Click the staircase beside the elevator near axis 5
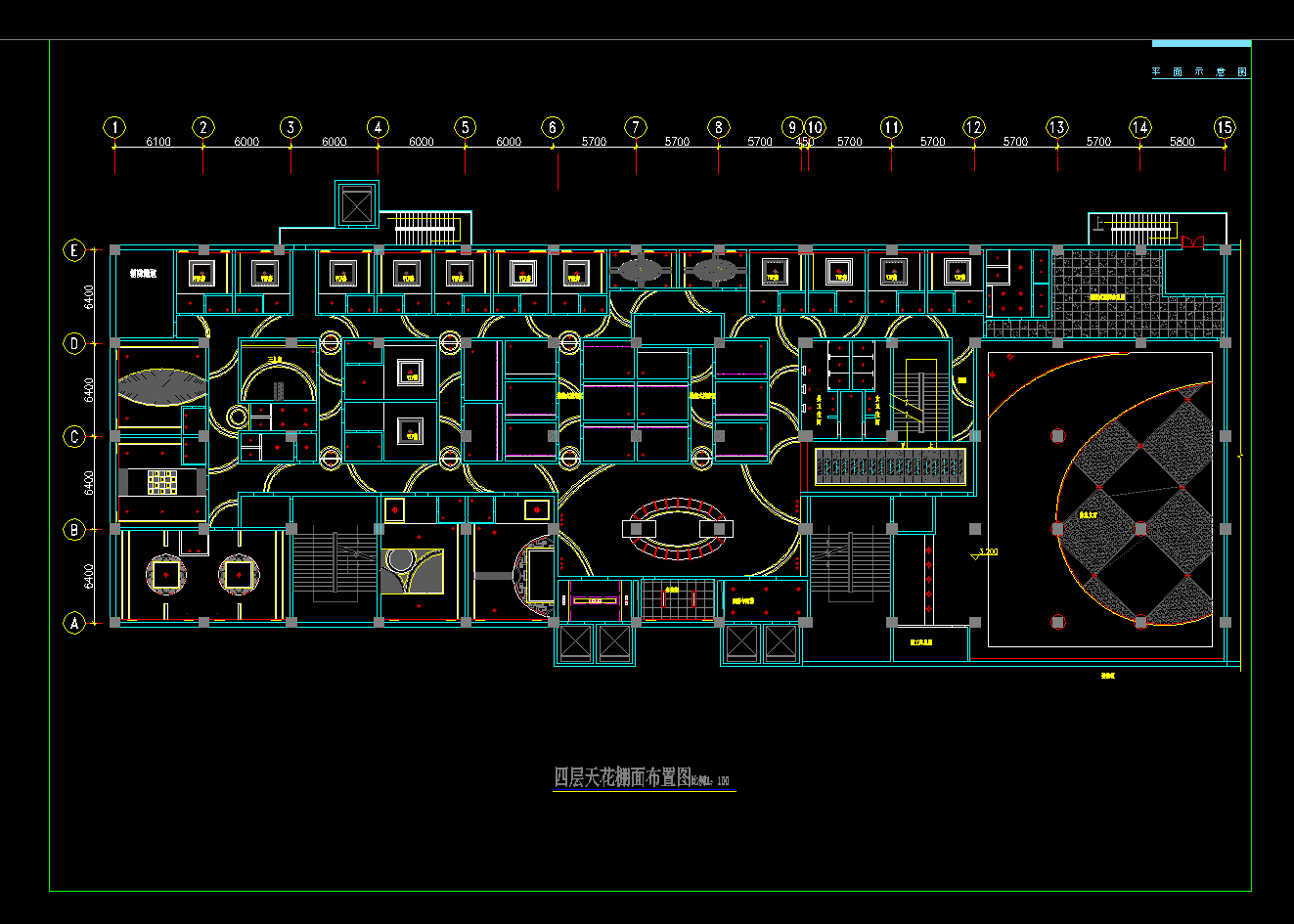1294x924 pixels. [426, 230]
